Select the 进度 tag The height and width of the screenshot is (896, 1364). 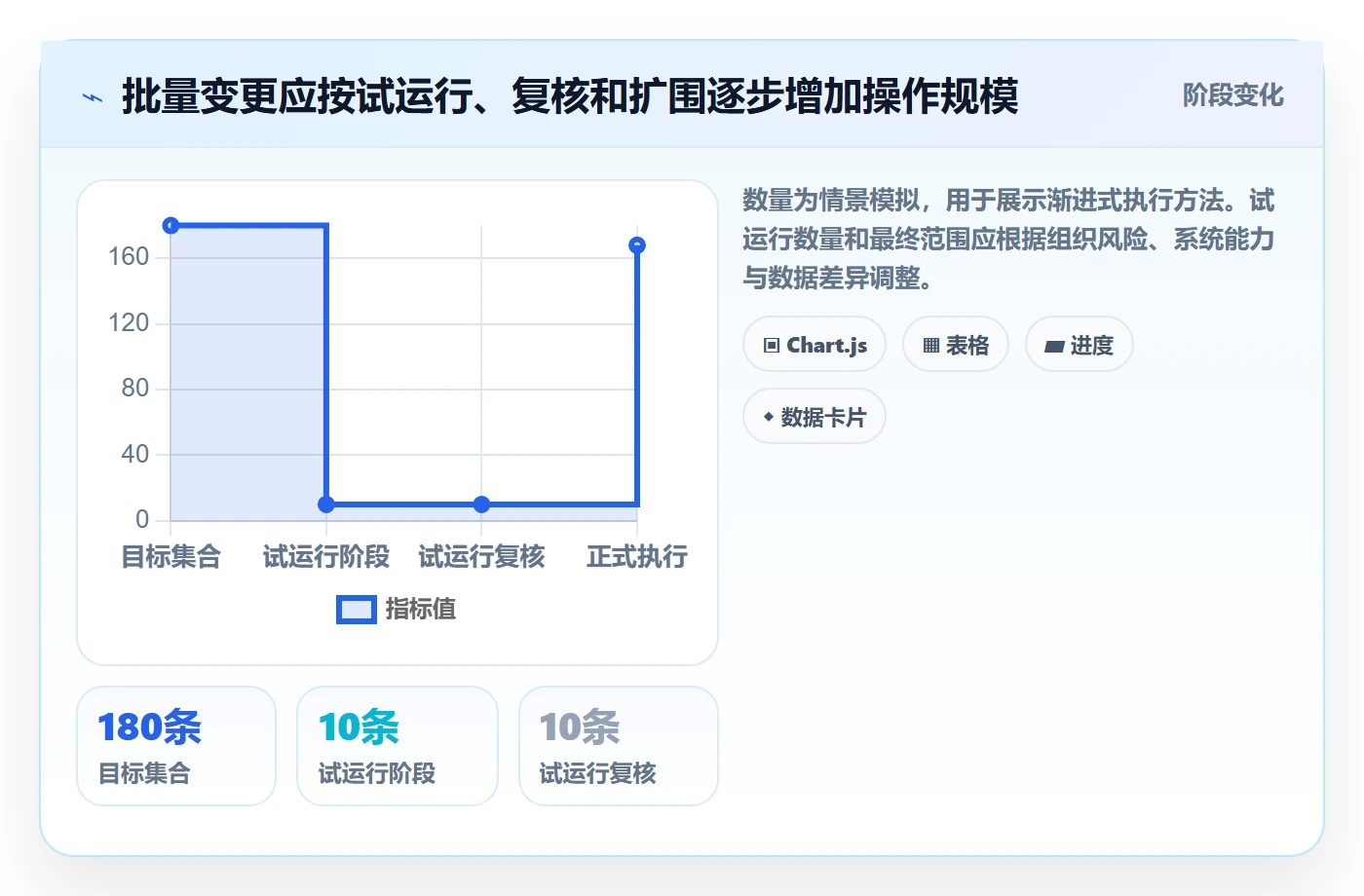1080,345
